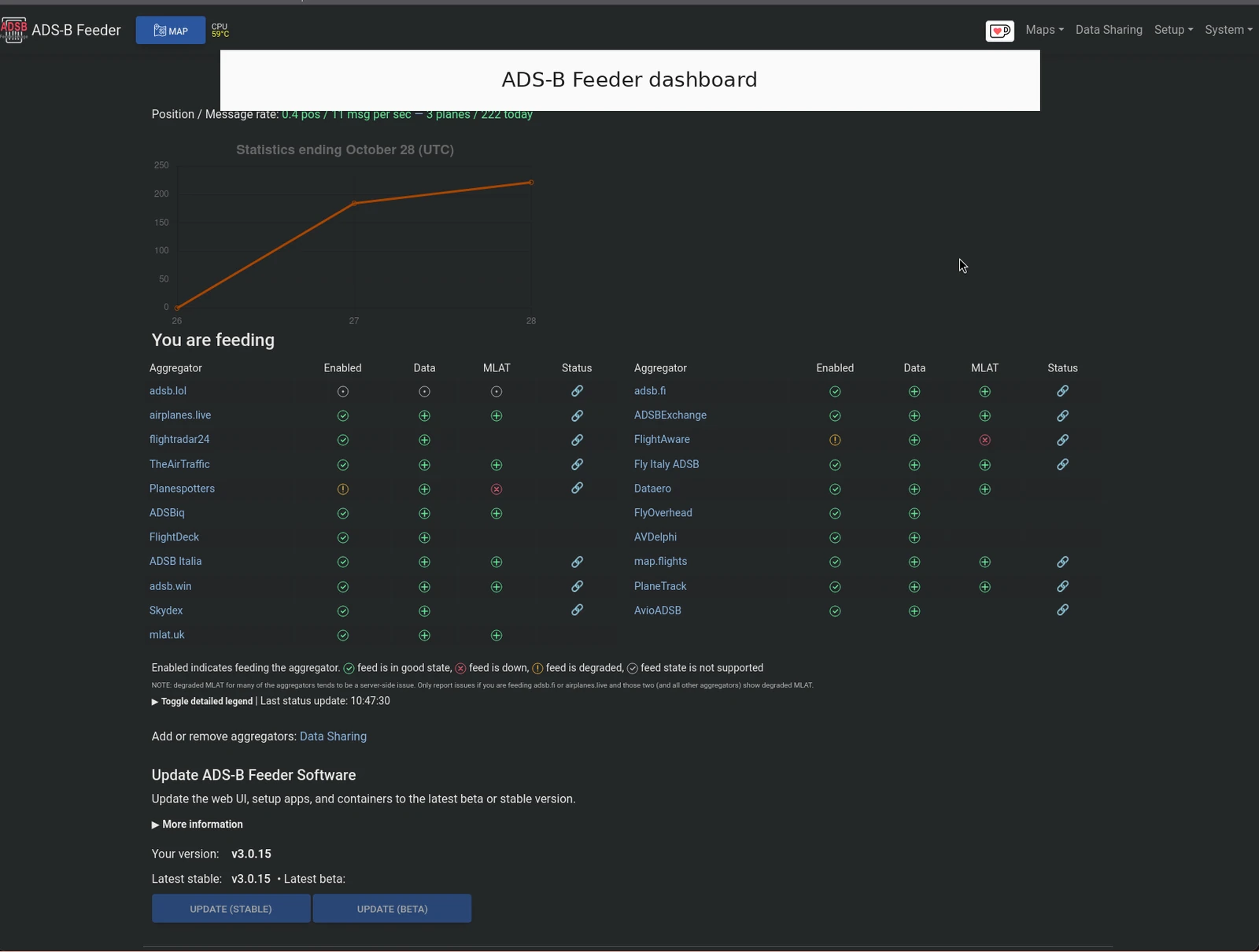The height and width of the screenshot is (952, 1259).
Task: Click UPDATE (STABLE) button
Action: coord(231,909)
